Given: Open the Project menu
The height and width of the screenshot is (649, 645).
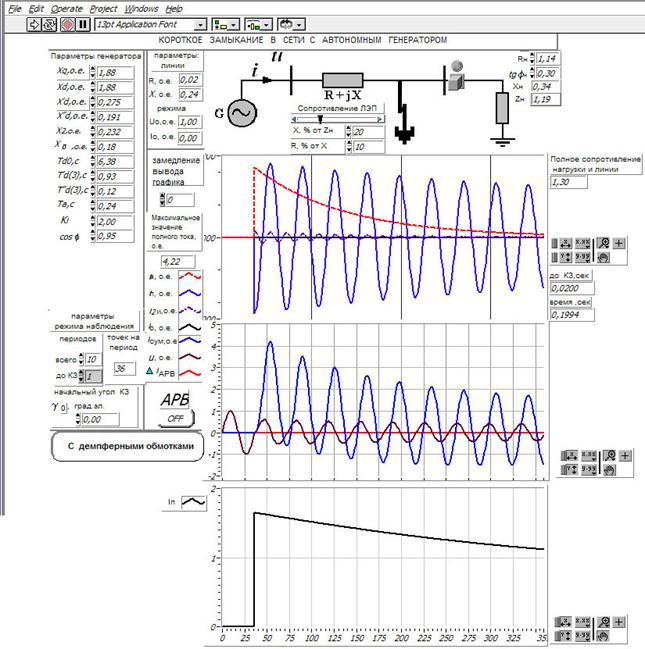Looking at the screenshot, I should [103, 7].
